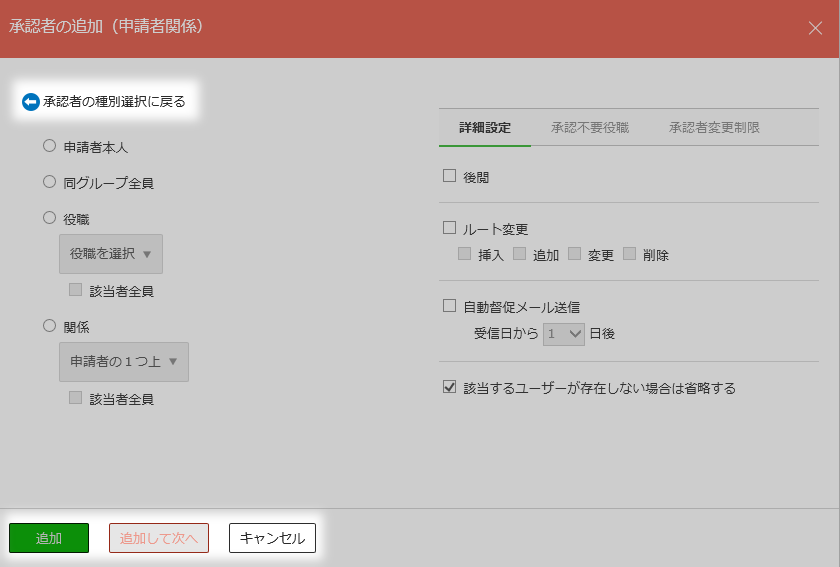Switch to the 承認不要役職 tab
Image resolution: width=840 pixels, height=567 pixels.
click(590, 128)
